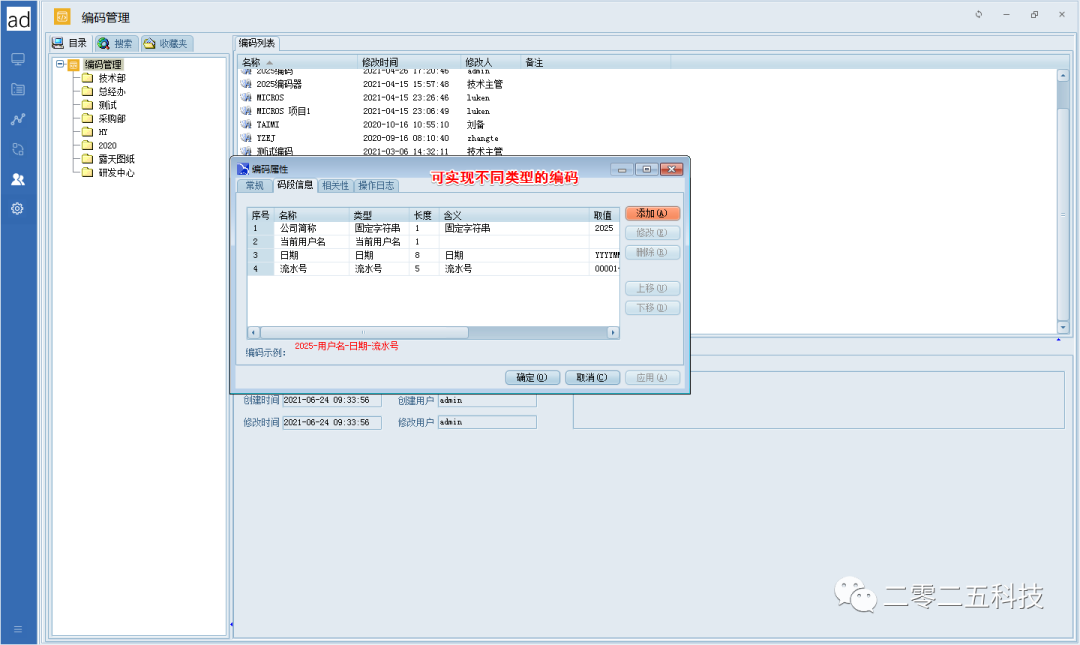Collapse the 编码管理 tree root node

click(60, 64)
